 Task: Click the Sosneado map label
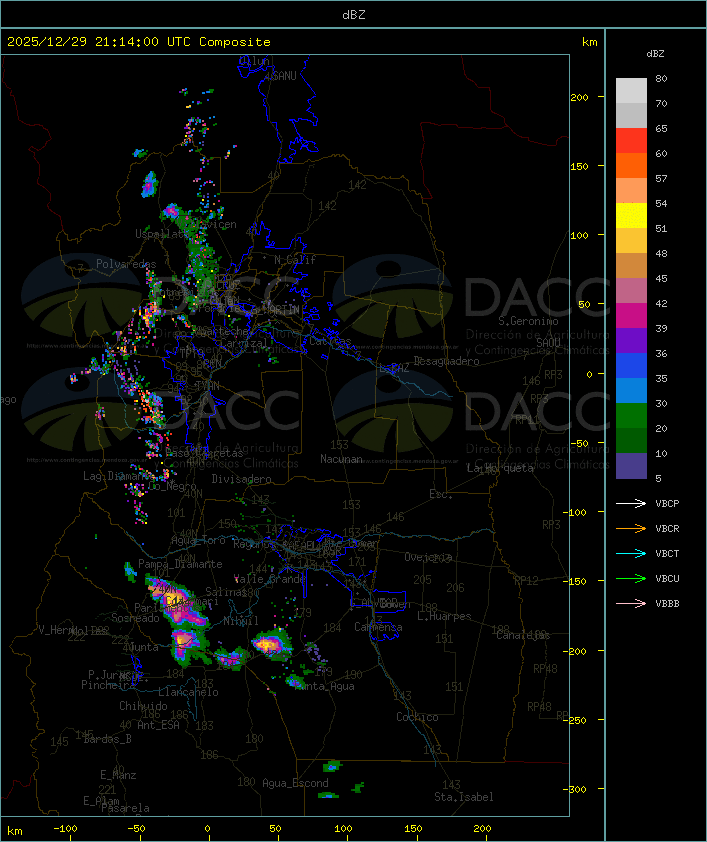pyautogui.click(x=135, y=619)
